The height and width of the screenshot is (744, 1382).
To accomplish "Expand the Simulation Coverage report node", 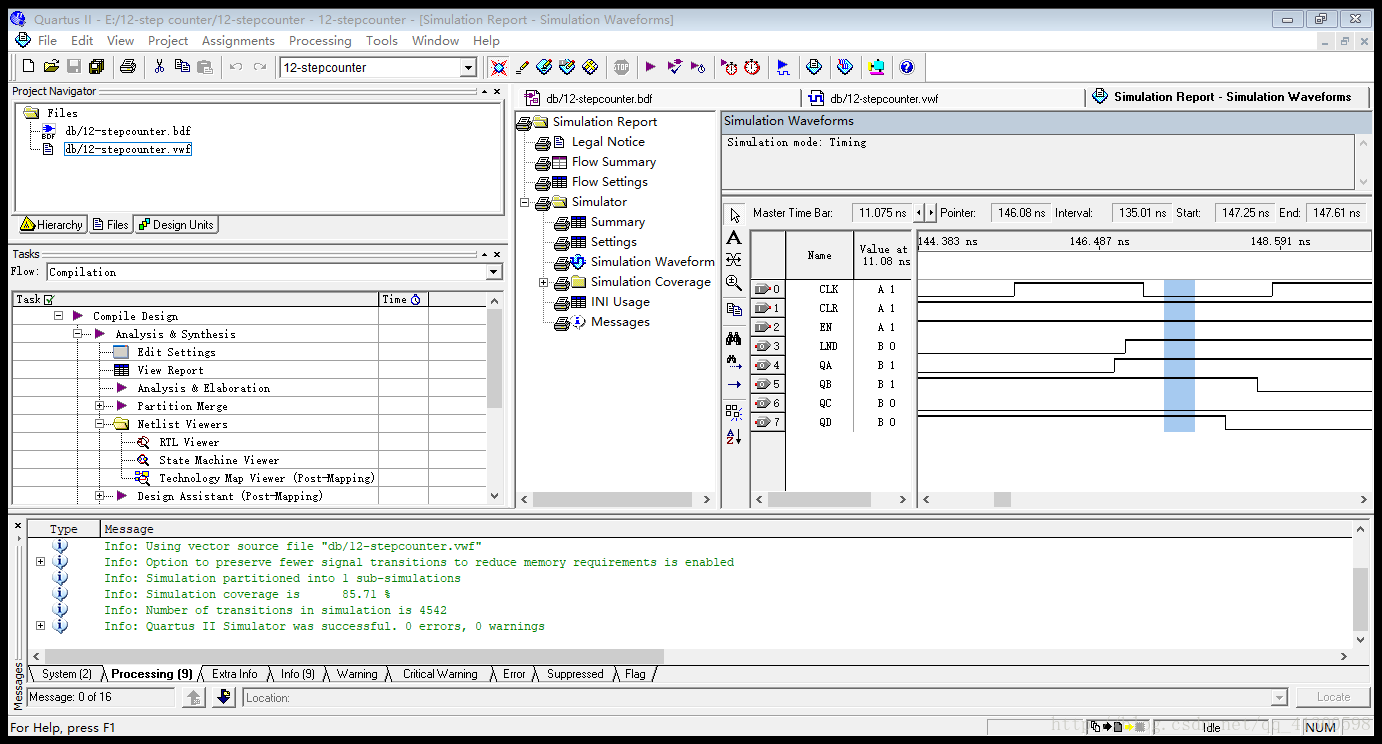I will click(x=543, y=282).
